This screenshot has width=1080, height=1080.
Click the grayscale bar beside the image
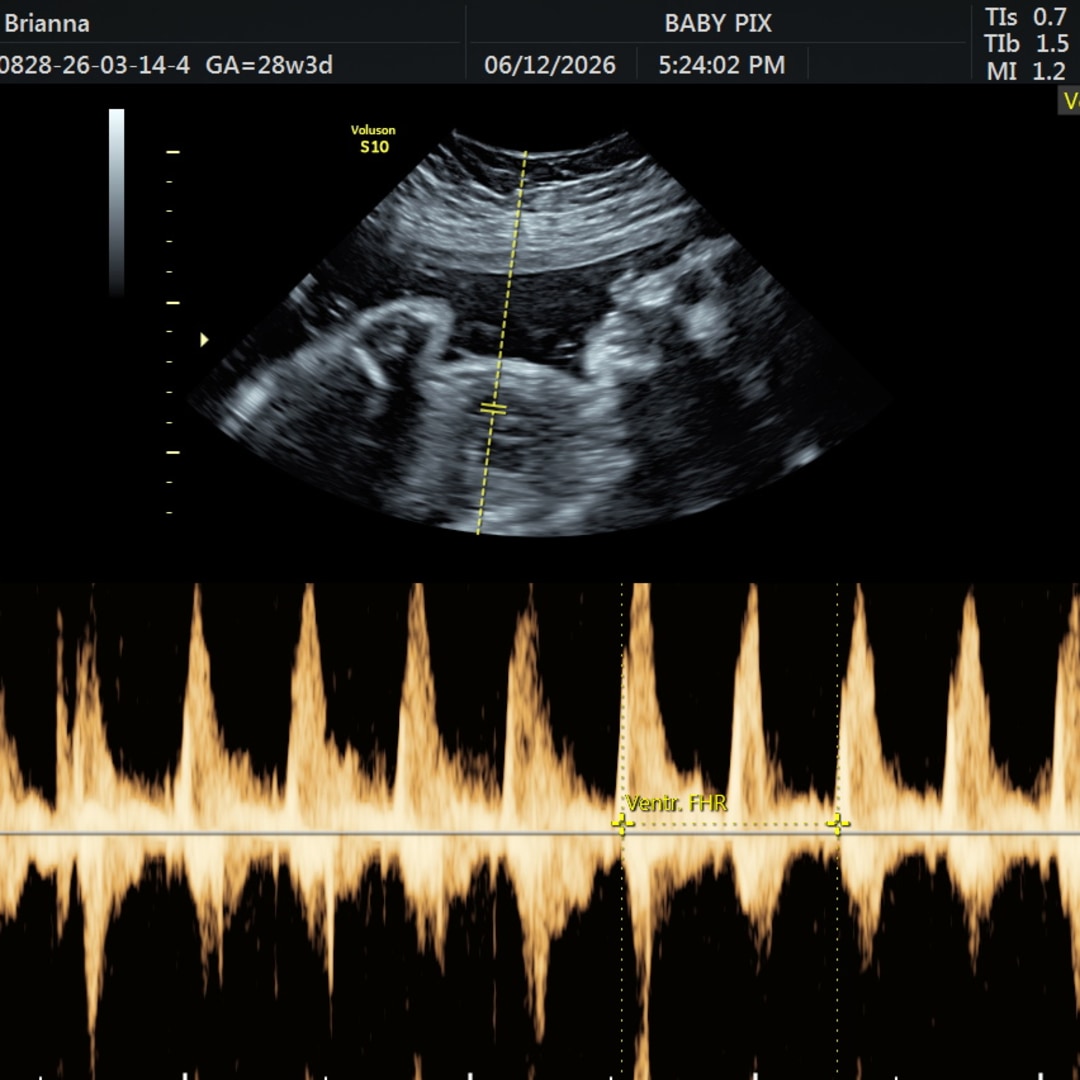116,202
